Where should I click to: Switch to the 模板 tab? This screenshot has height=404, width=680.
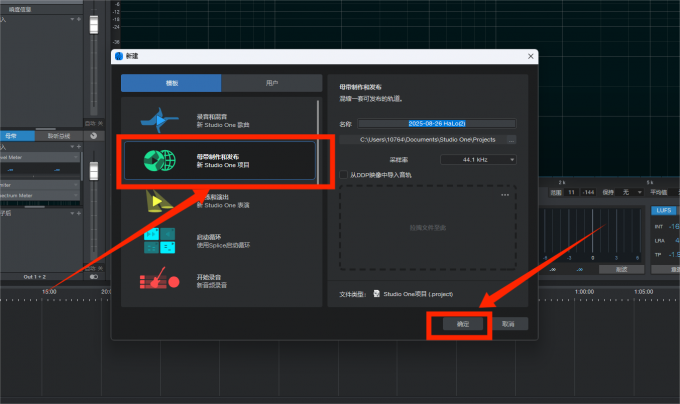171,83
